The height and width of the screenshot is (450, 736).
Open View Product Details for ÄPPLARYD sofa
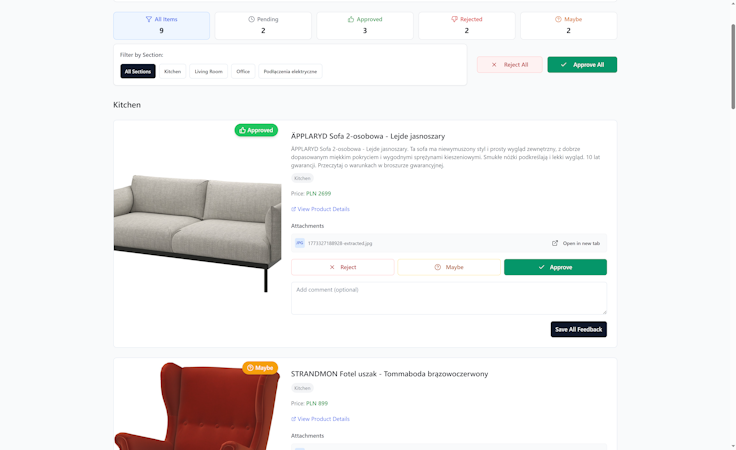pyautogui.click(x=320, y=209)
